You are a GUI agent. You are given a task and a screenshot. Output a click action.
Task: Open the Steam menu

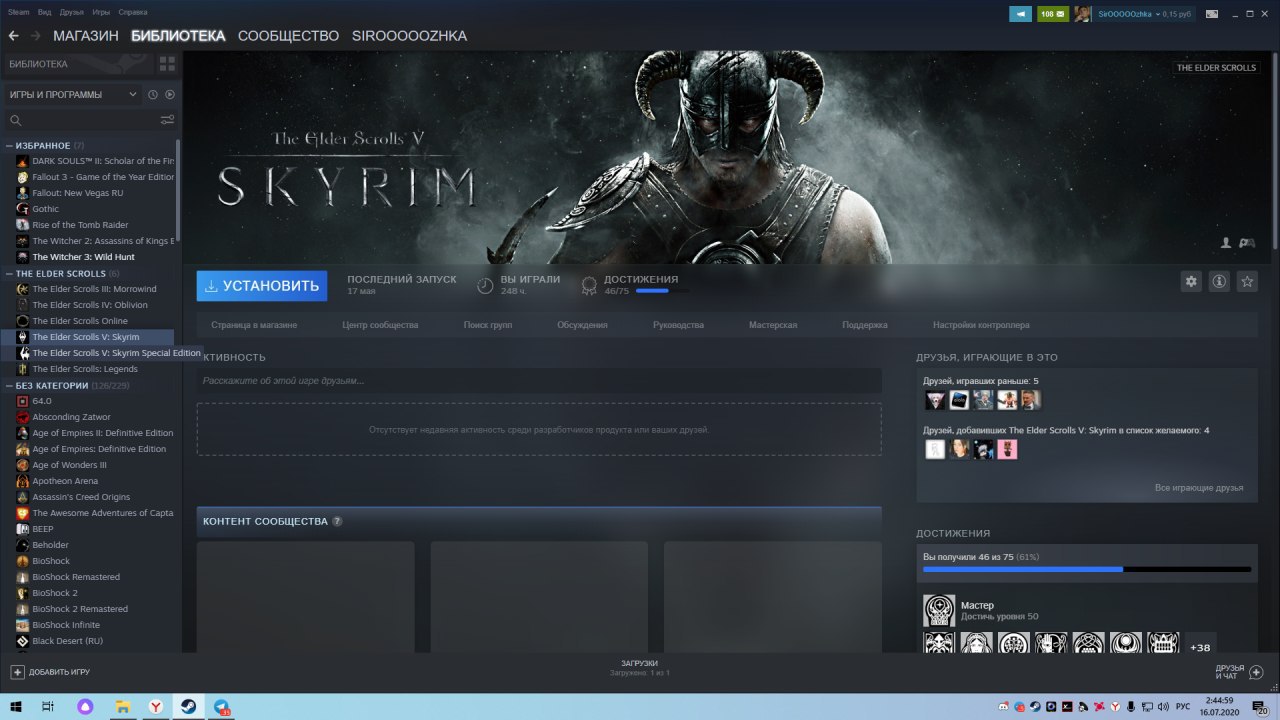(19, 13)
